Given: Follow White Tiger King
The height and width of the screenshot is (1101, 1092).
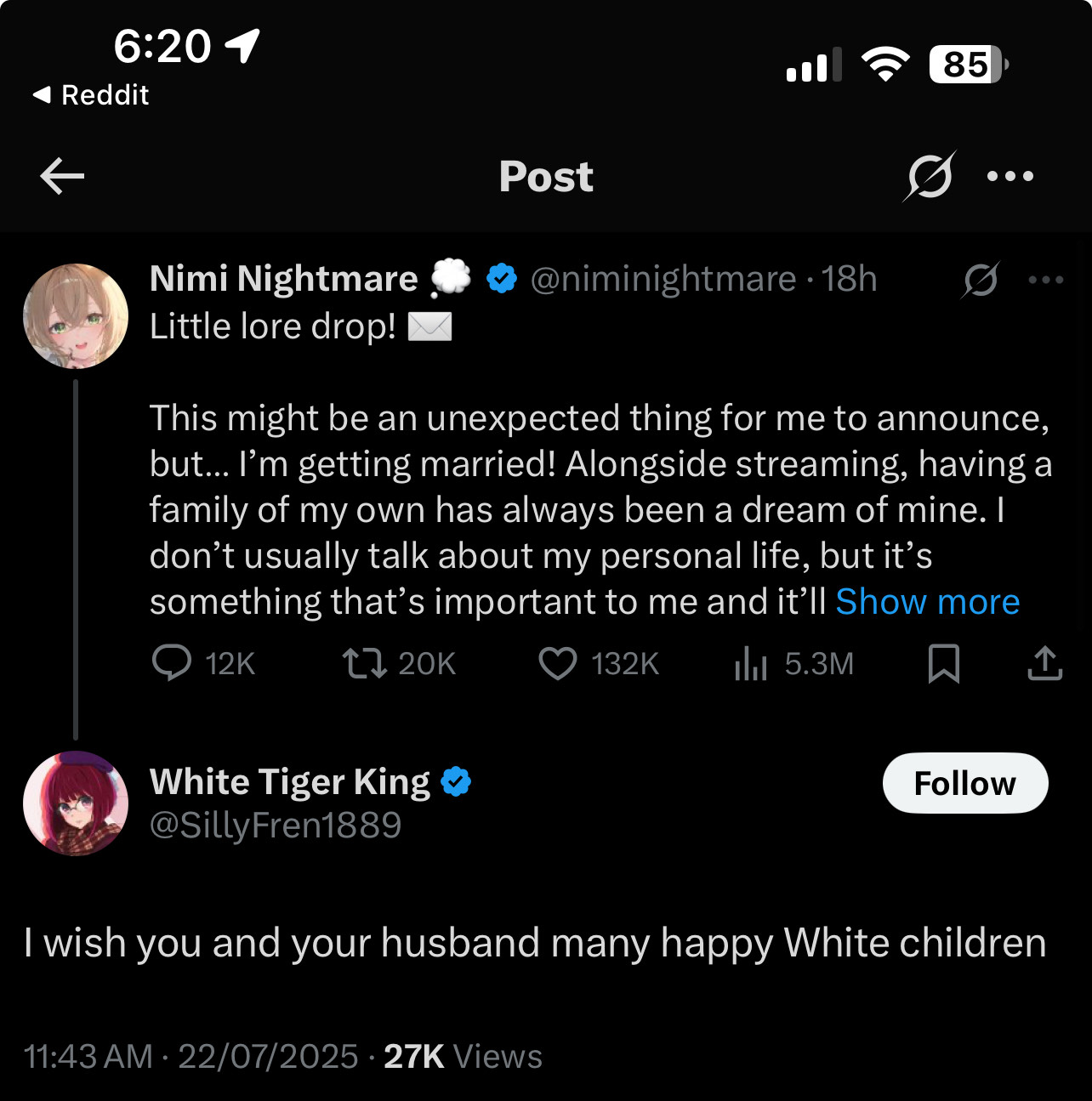Looking at the screenshot, I should (x=965, y=783).
